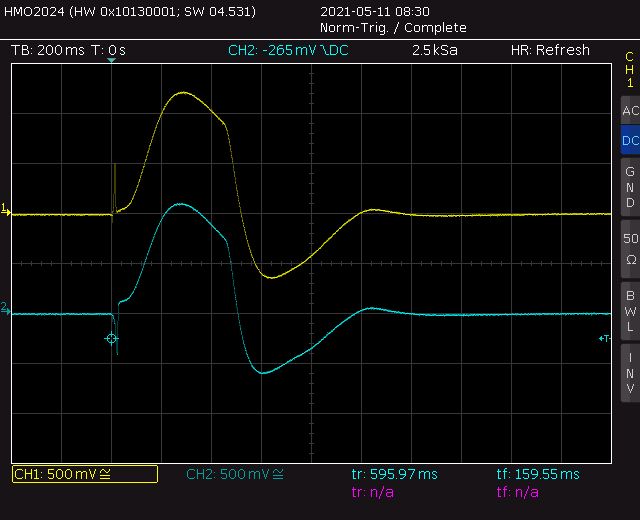
Task: Click the CH2: -265 mV trigger level readout
Action: pos(288,50)
